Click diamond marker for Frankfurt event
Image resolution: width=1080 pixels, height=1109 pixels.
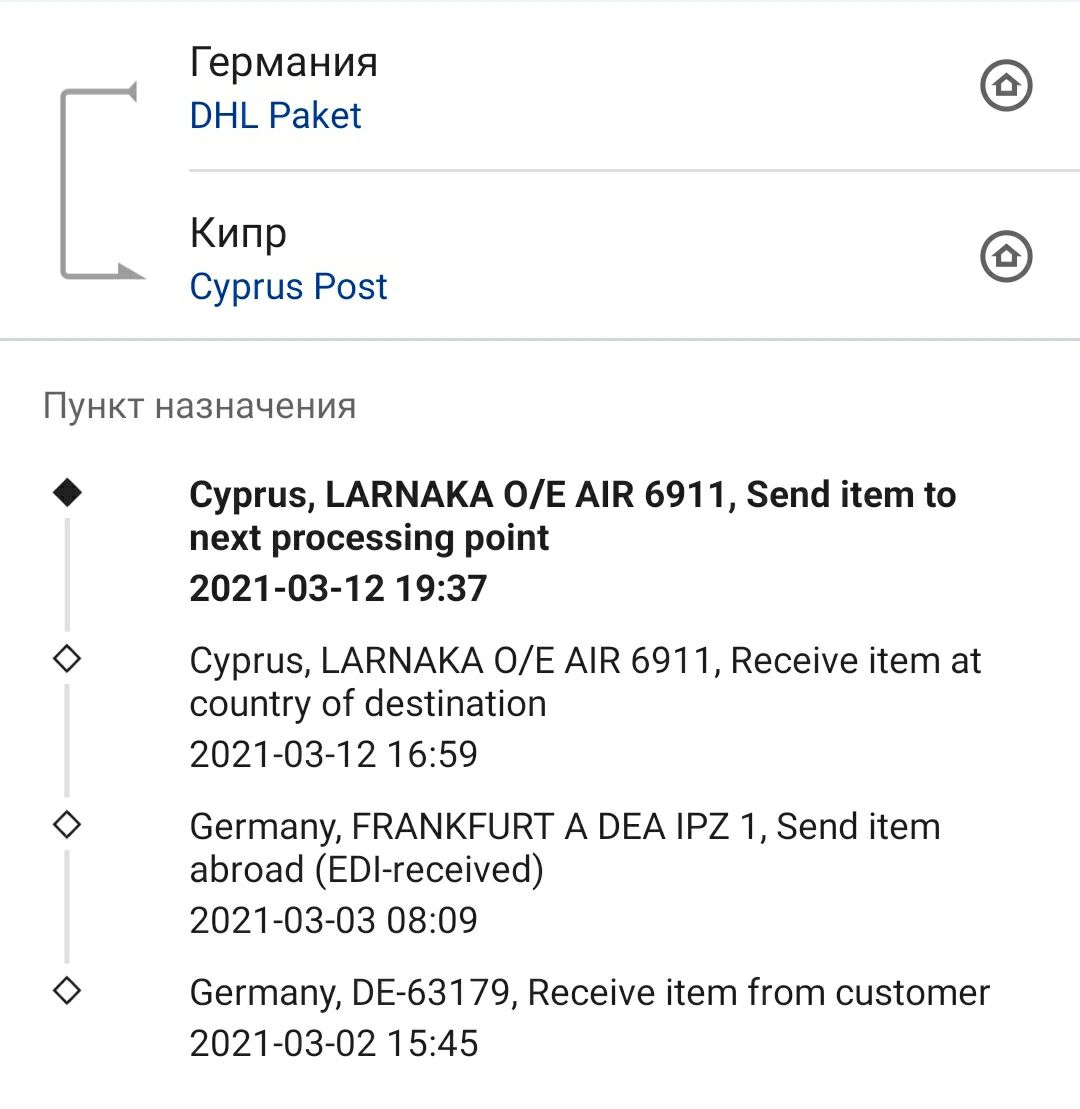tap(68, 825)
